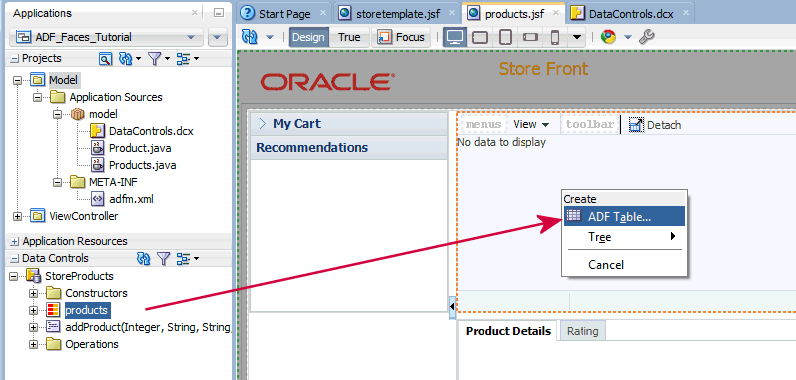
Task: Collapse the Data Controls section
Action: (14, 259)
